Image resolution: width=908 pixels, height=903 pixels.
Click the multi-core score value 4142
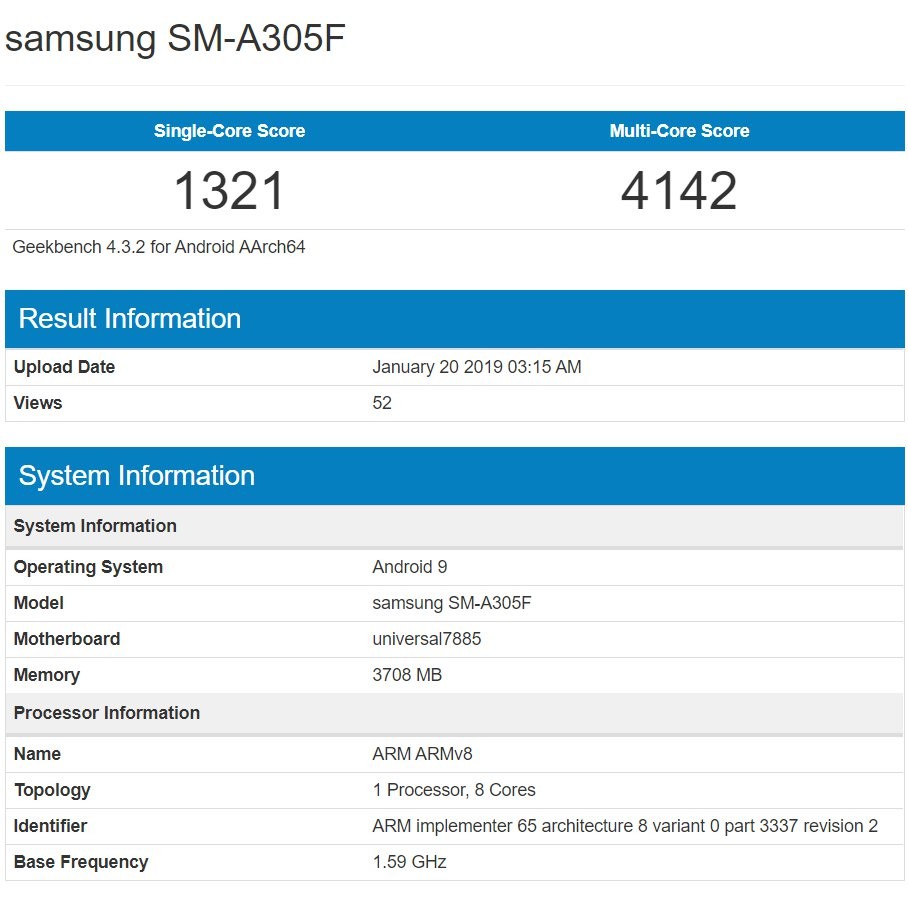pyautogui.click(x=679, y=191)
